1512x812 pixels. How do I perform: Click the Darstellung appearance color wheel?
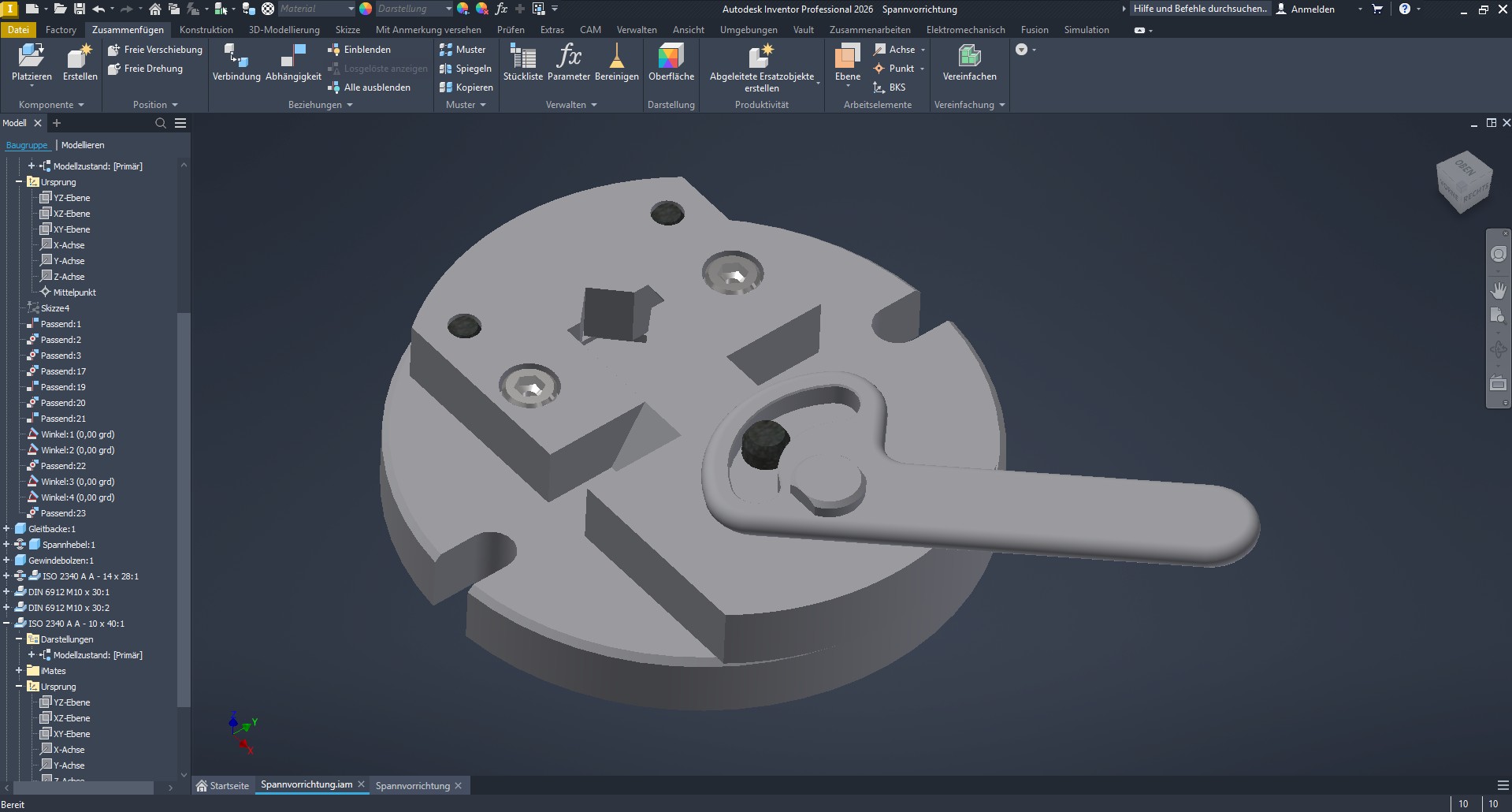pos(366,9)
